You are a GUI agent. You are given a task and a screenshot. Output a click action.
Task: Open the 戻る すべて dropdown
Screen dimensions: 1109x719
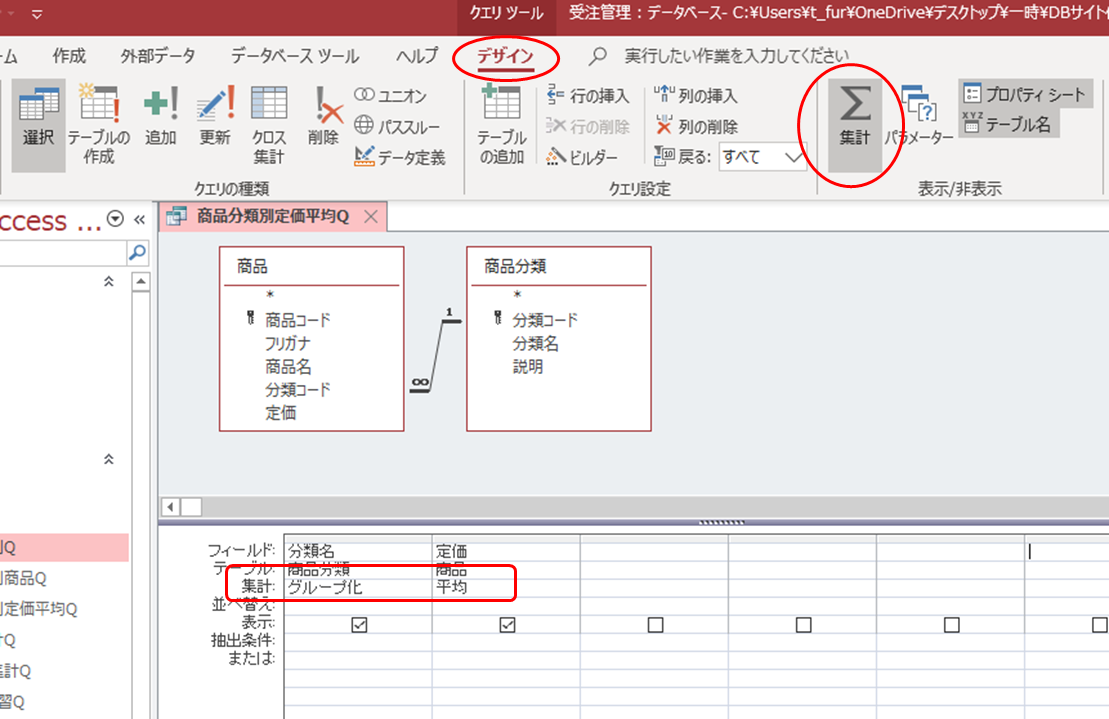(794, 157)
